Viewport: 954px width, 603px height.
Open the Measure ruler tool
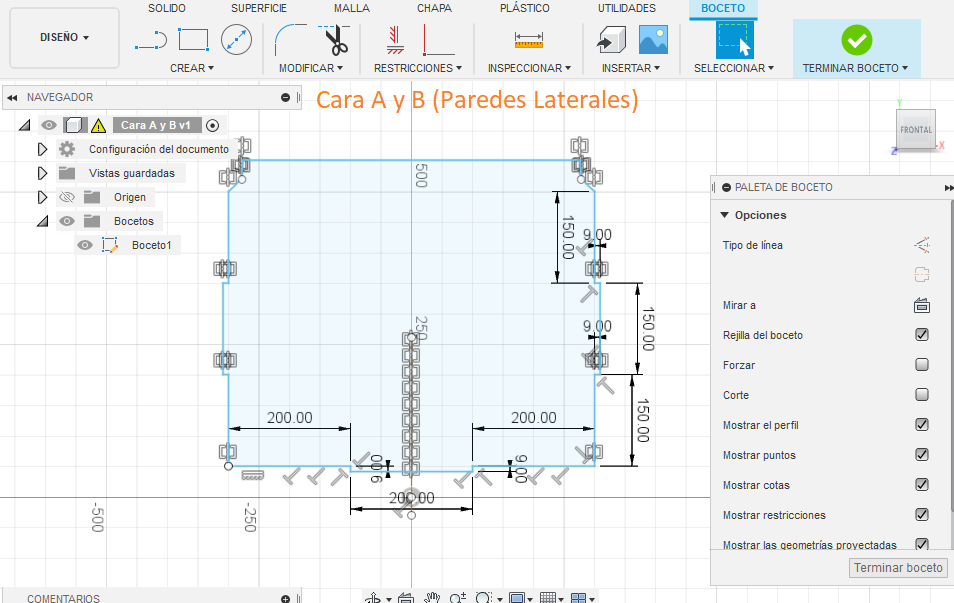click(529, 41)
